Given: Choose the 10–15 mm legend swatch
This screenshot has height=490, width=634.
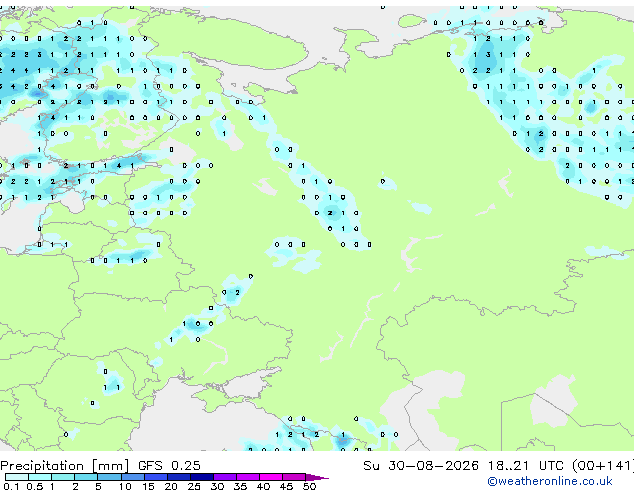Looking at the screenshot, I should pos(132,477).
